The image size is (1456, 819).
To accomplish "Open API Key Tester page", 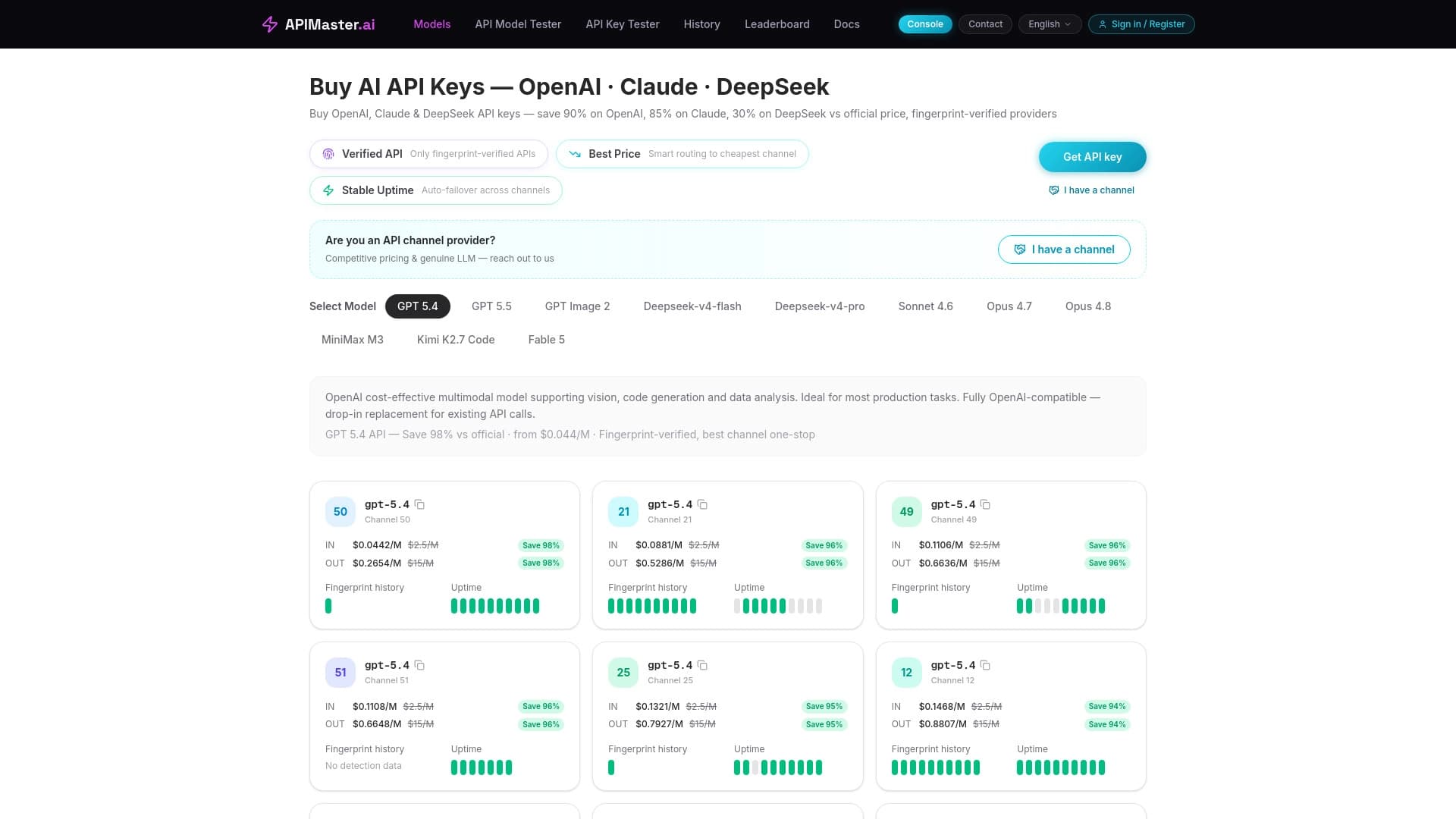I will pyautogui.click(x=623, y=24).
